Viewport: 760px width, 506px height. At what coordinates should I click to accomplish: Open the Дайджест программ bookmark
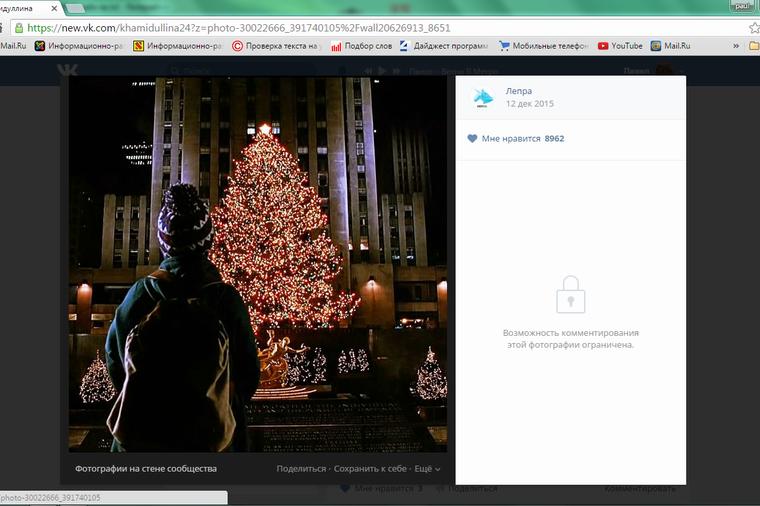click(x=448, y=46)
